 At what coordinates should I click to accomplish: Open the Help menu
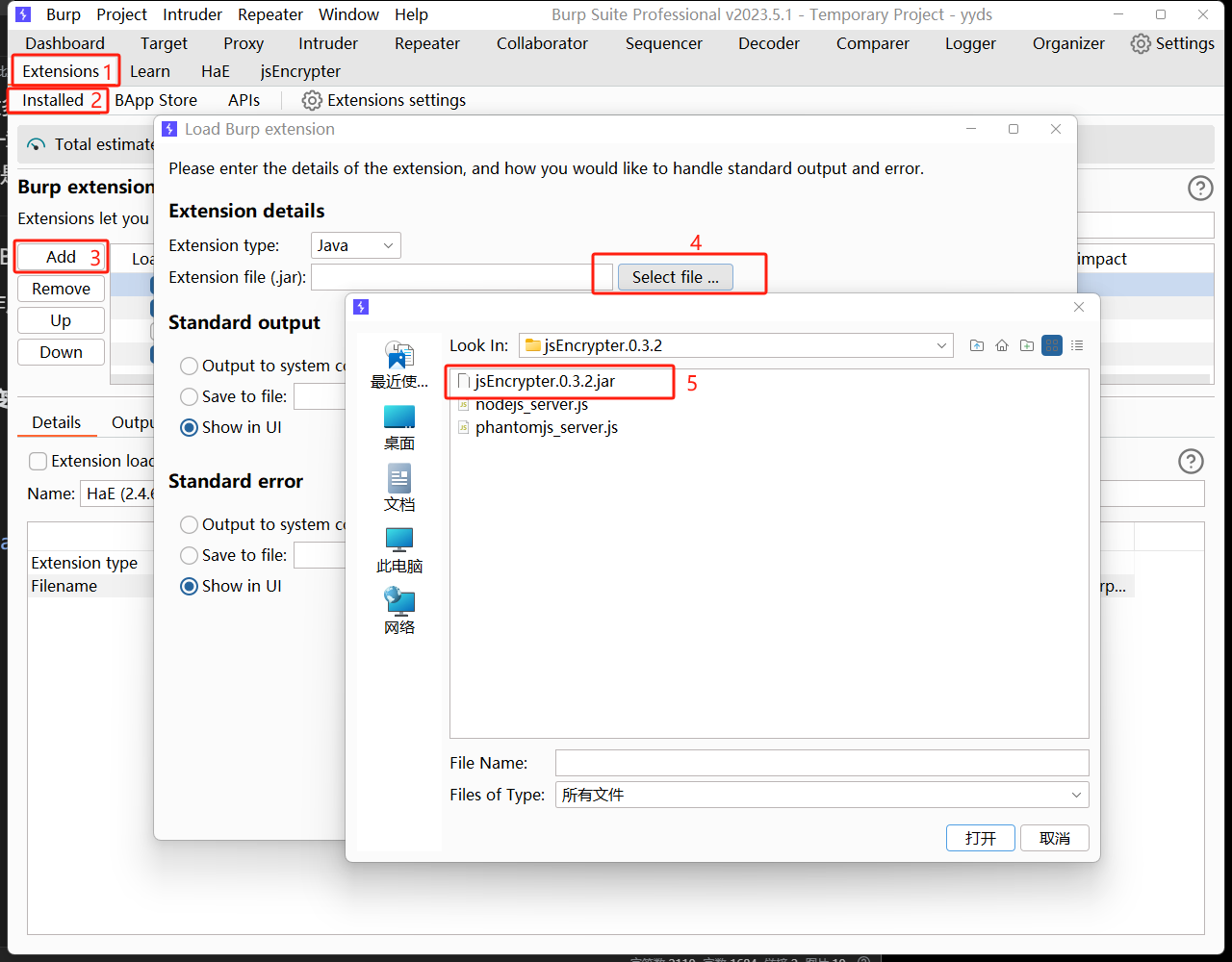411,14
